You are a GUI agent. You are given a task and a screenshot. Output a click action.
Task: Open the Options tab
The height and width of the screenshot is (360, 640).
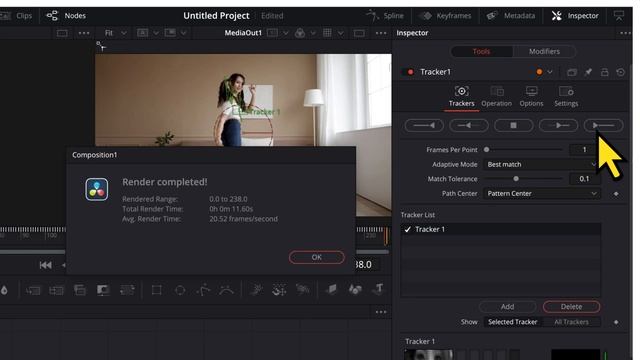tap(531, 97)
